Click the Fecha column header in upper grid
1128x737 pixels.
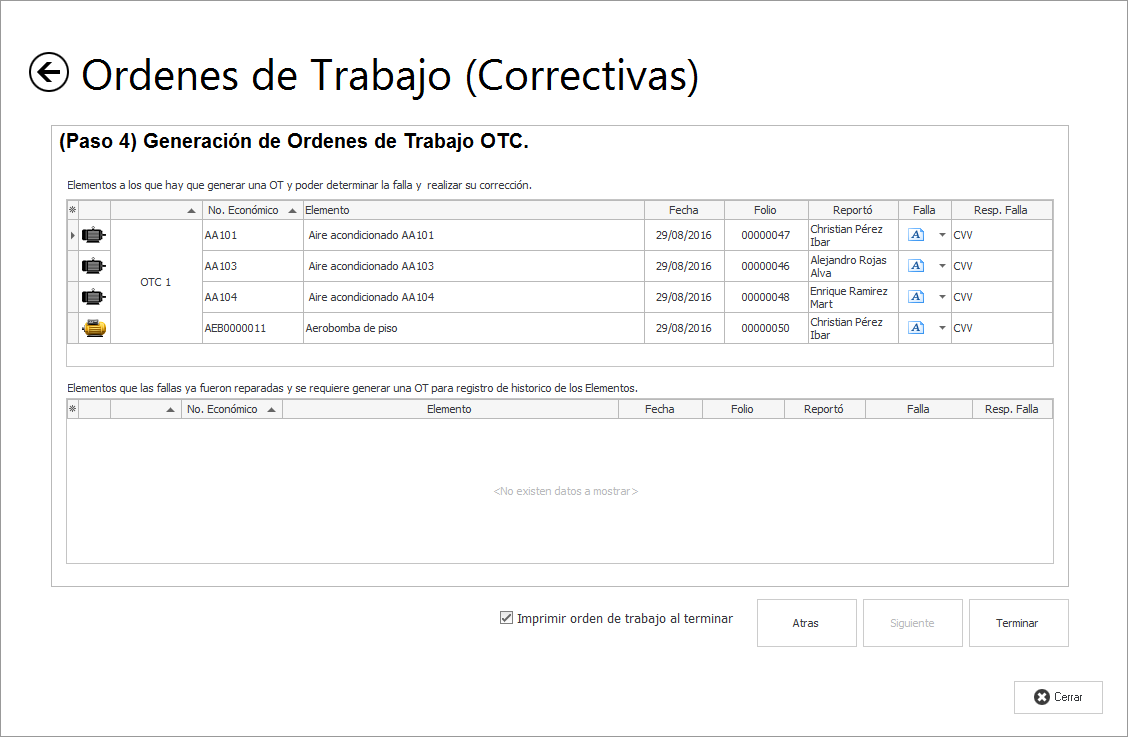tap(684, 210)
